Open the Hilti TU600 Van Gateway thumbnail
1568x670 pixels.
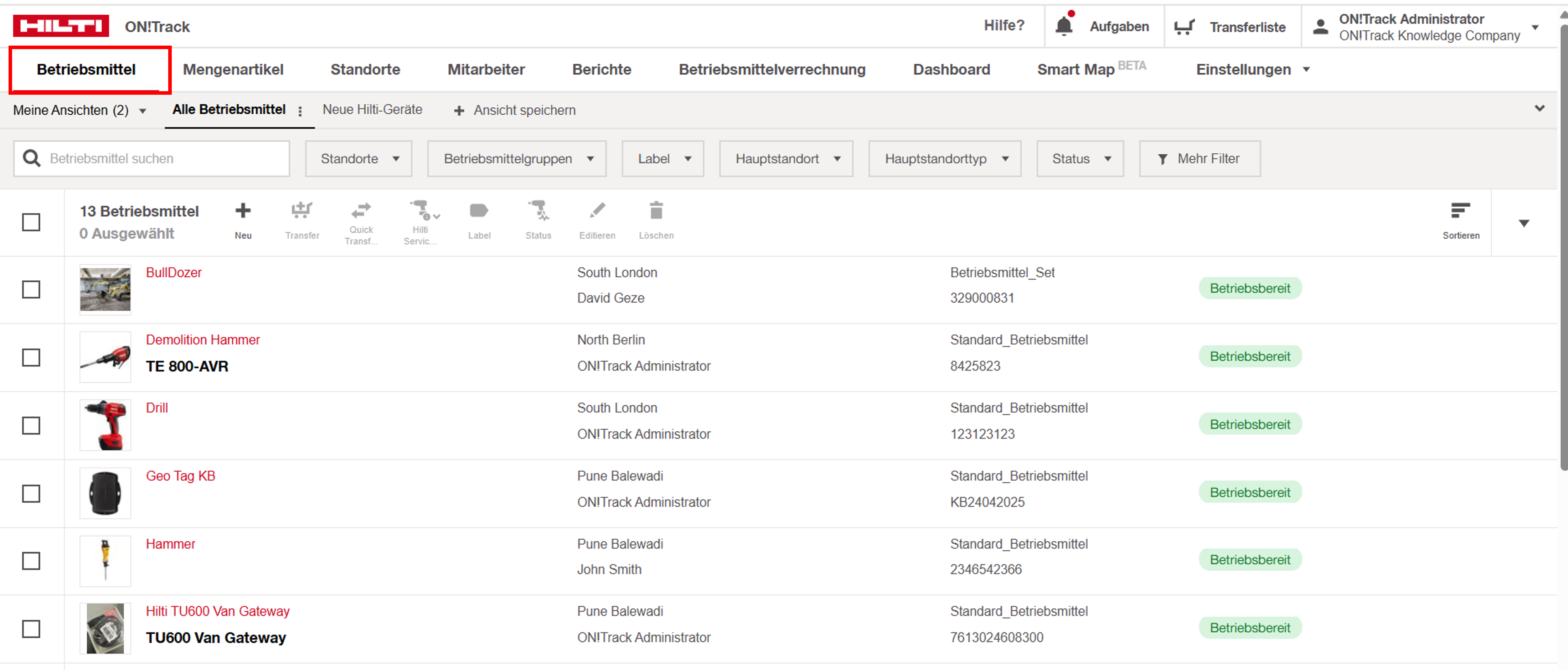tap(105, 629)
